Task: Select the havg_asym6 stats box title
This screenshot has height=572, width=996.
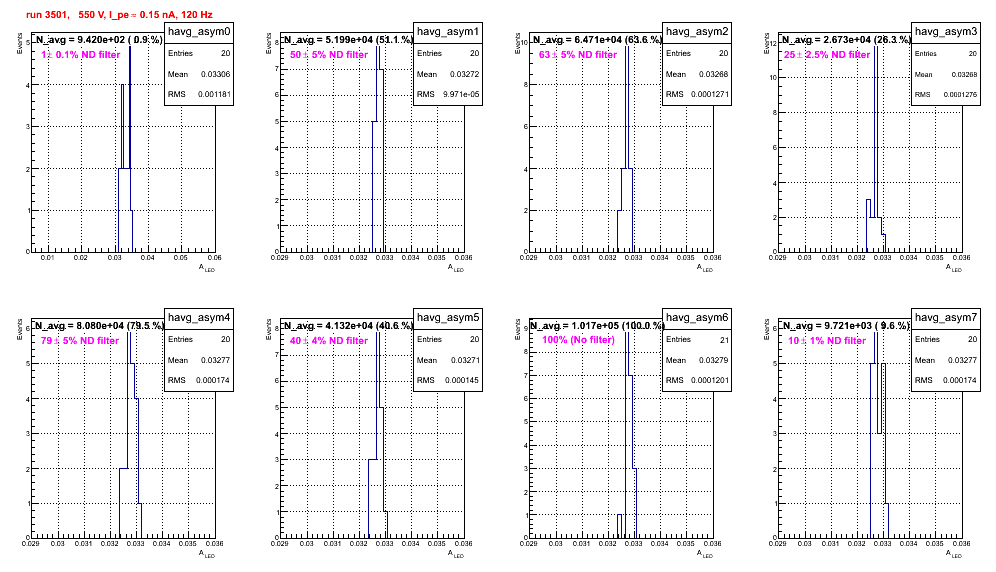Action: tap(697, 317)
